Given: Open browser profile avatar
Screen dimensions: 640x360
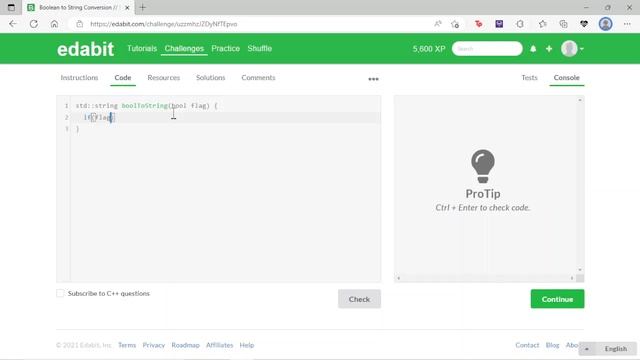Looking at the screenshot, I should (605, 24).
